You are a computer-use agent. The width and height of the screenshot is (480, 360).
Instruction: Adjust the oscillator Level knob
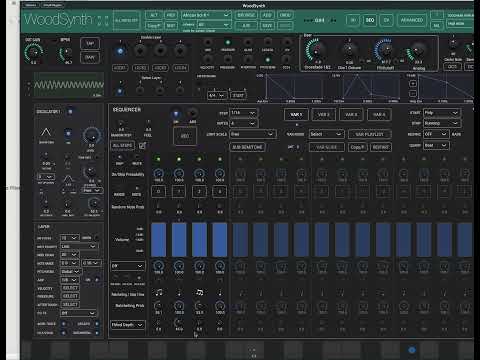coord(91,136)
